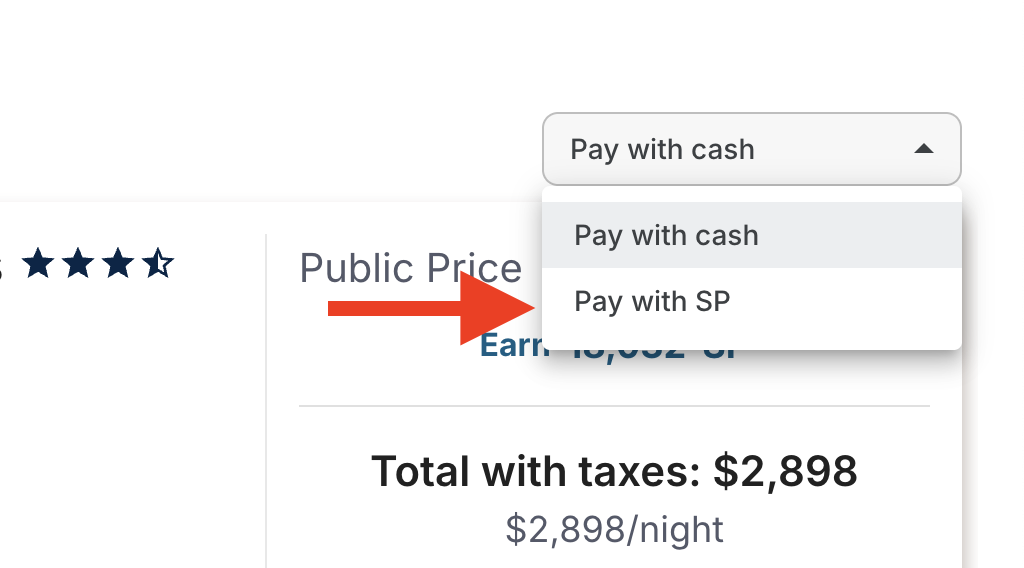The height and width of the screenshot is (568, 1024).
Task: Click the half-filled rating star
Action: [x=158, y=263]
